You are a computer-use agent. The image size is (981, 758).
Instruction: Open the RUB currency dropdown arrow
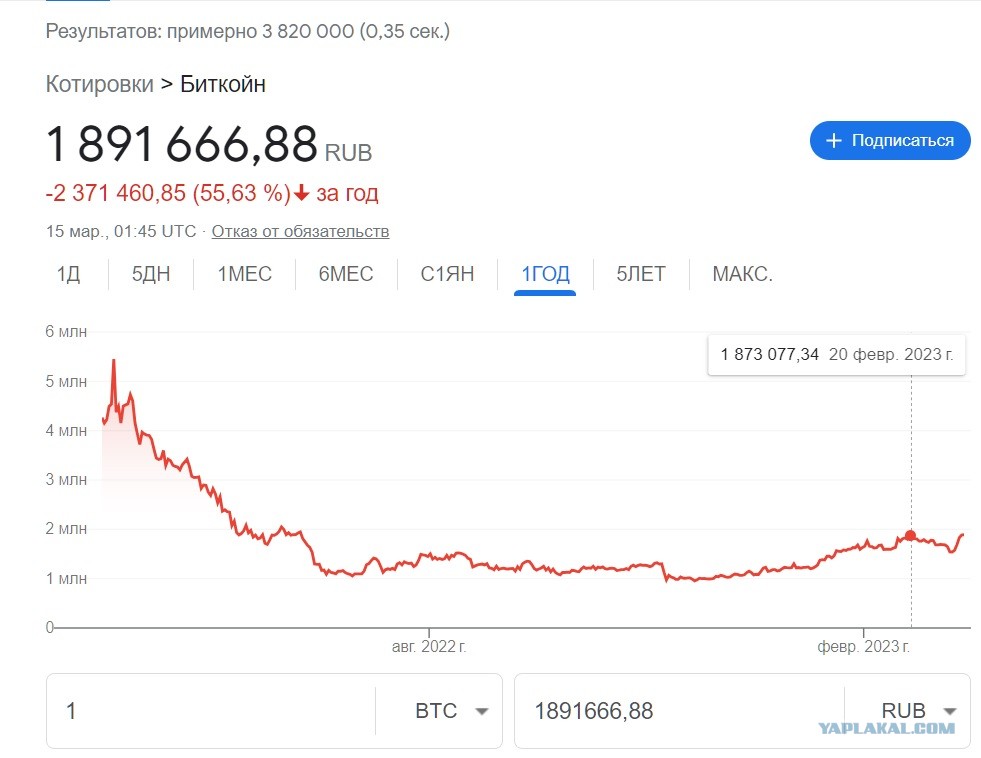pos(950,711)
